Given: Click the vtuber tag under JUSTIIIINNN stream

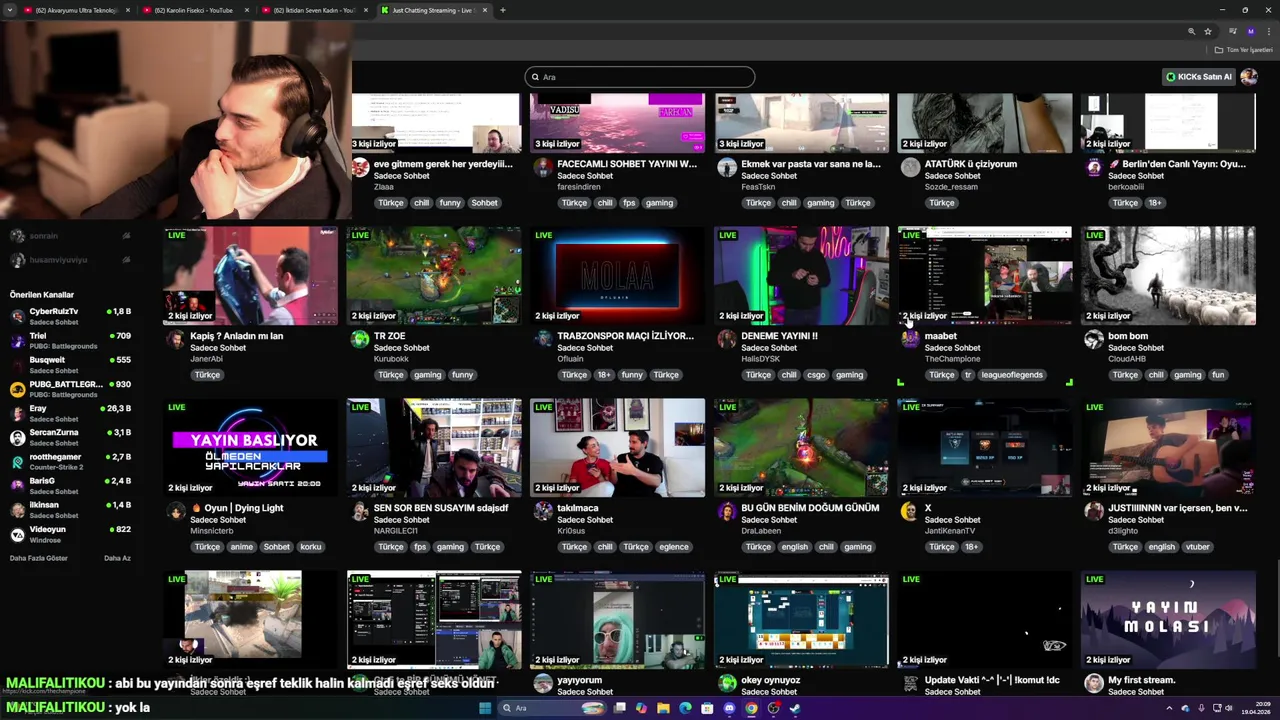Looking at the screenshot, I should (x=1198, y=547).
